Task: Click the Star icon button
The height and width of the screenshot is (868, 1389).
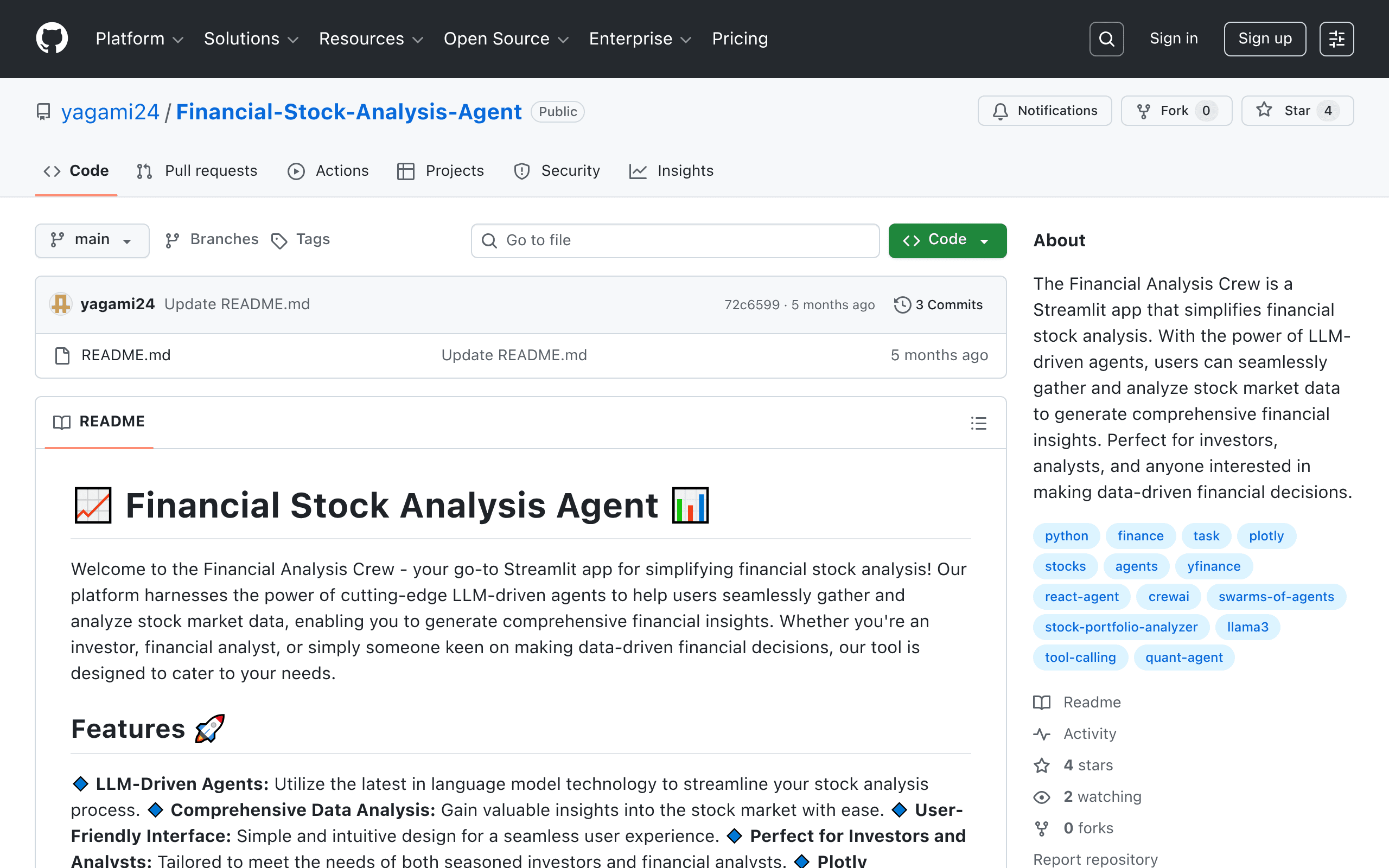Action: point(1263,110)
